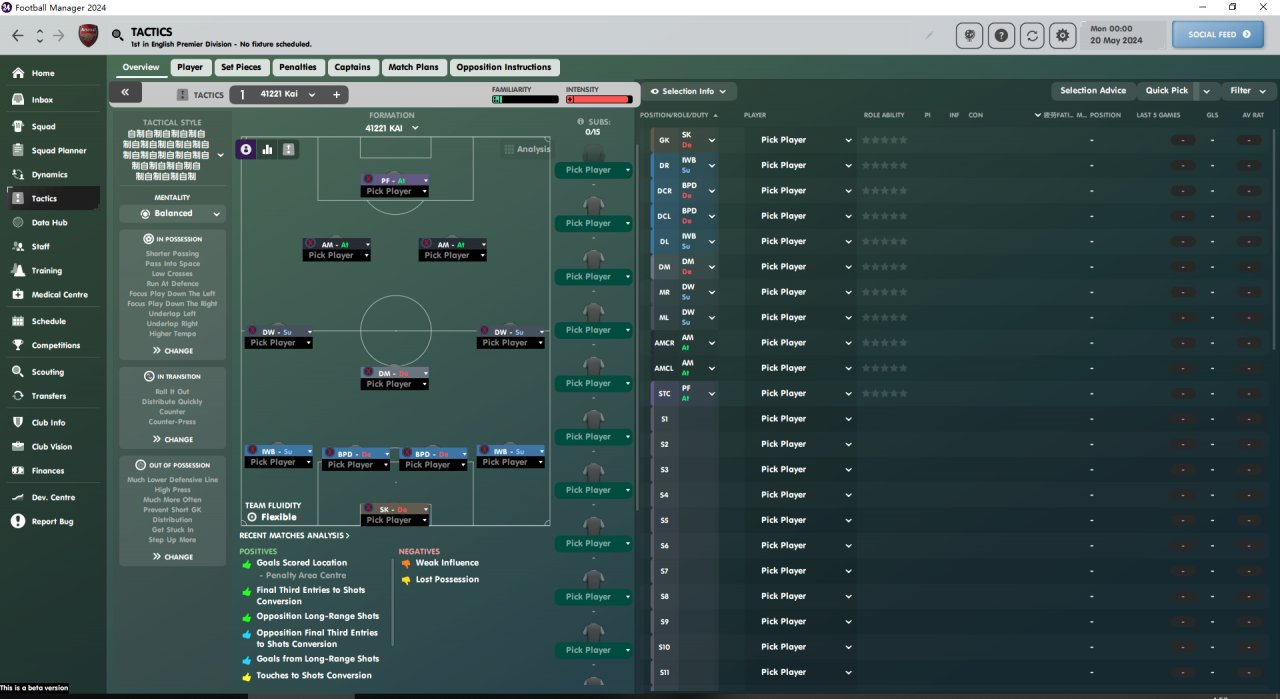Click the Familiarity progress bar
The height and width of the screenshot is (699, 1280).
coord(525,99)
